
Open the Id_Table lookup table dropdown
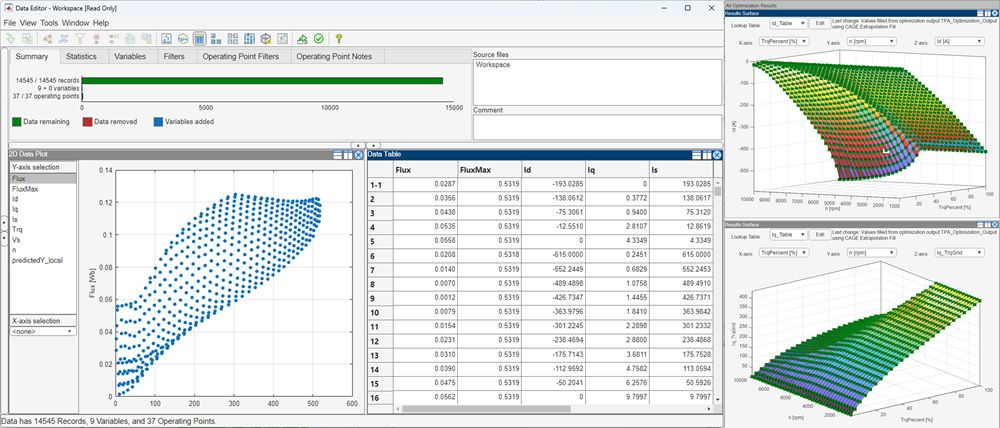pyautogui.click(x=782, y=22)
